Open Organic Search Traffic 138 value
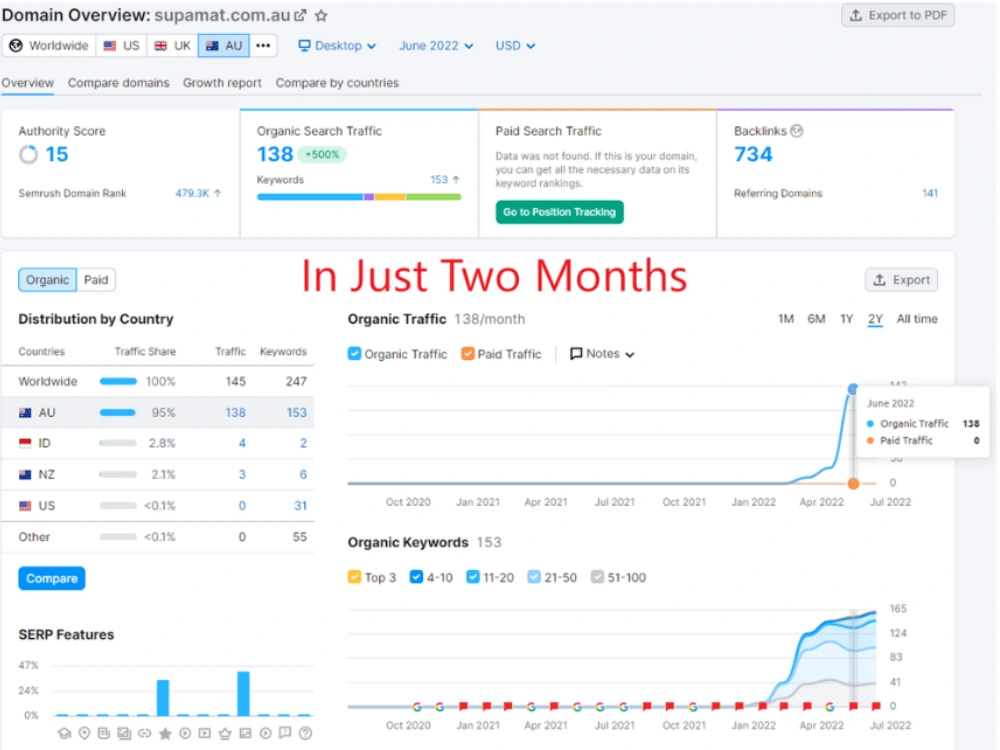The image size is (1000, 750). point(275,154)
